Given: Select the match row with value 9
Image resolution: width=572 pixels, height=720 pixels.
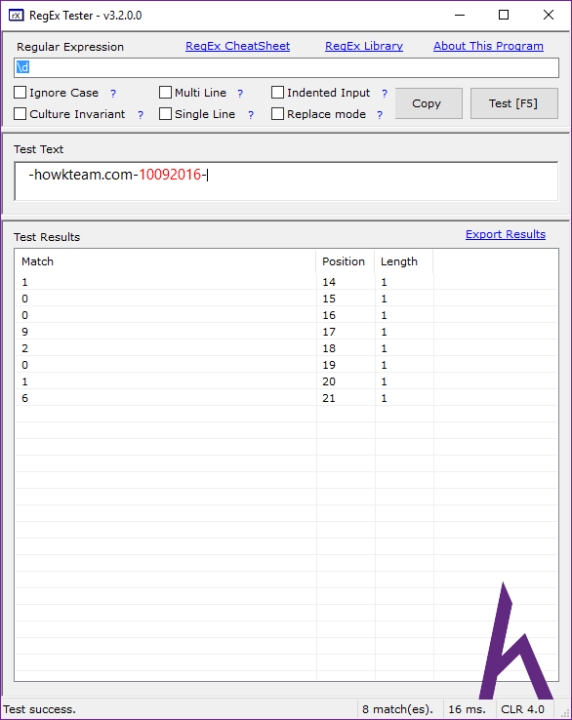Looking at the screenshot, I should pyautogui.click(x=286, y=332).
